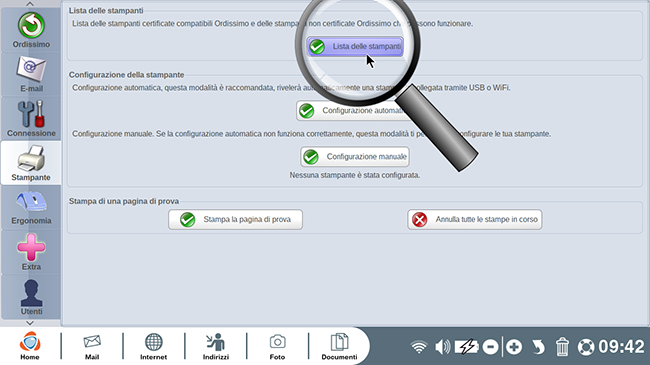Open the Ordissimo settings section

click(31, 30)
